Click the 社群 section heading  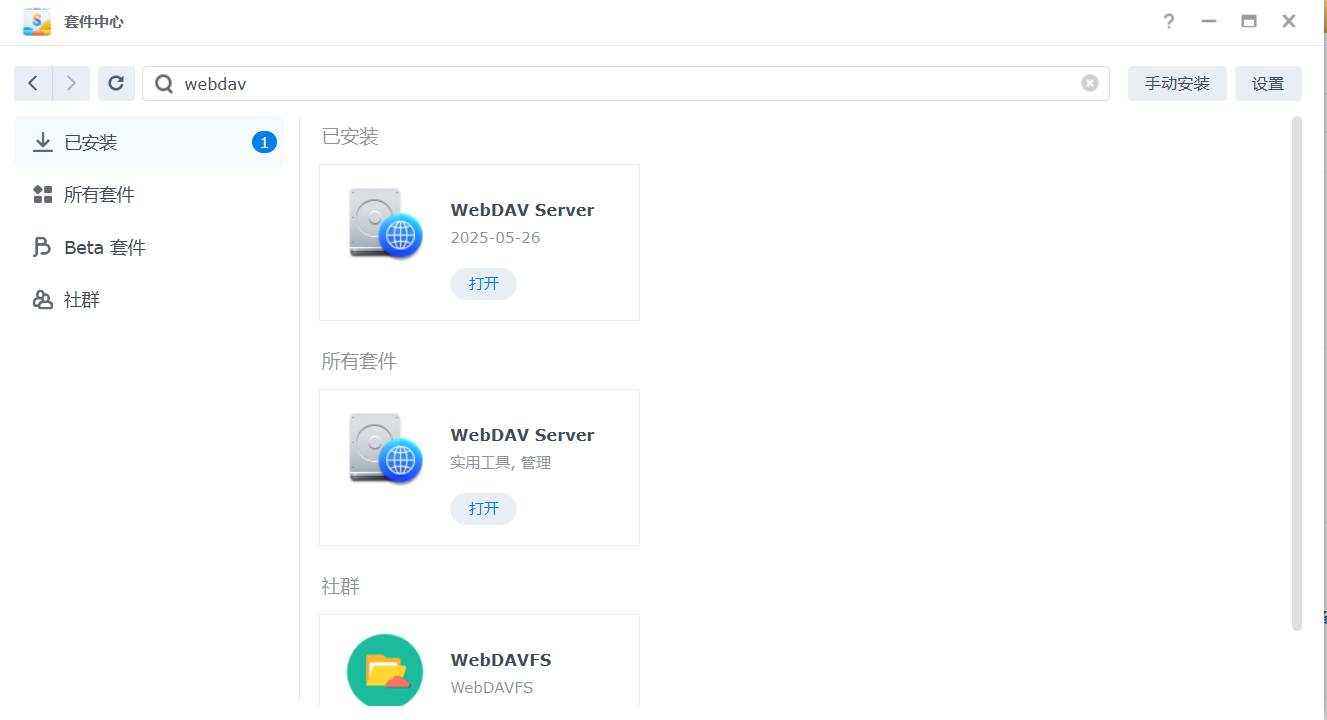click(x=340, y=587)
